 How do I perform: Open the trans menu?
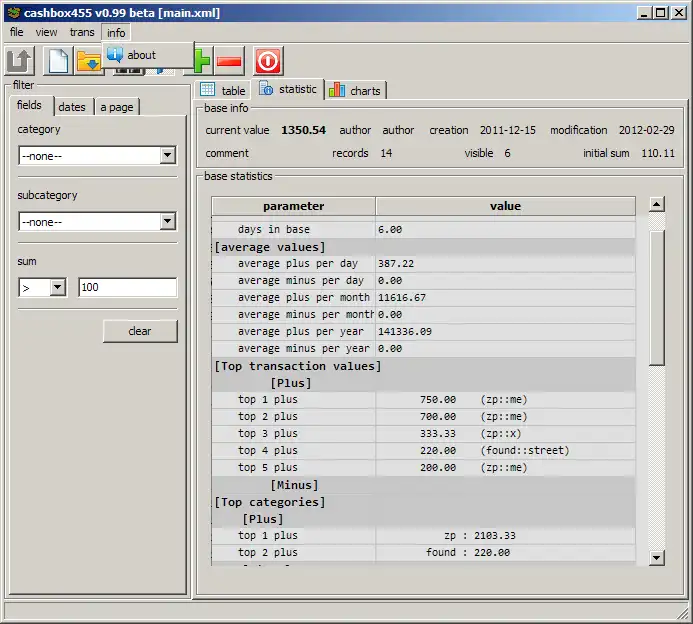pyautogui.click(x=81, y=32)
